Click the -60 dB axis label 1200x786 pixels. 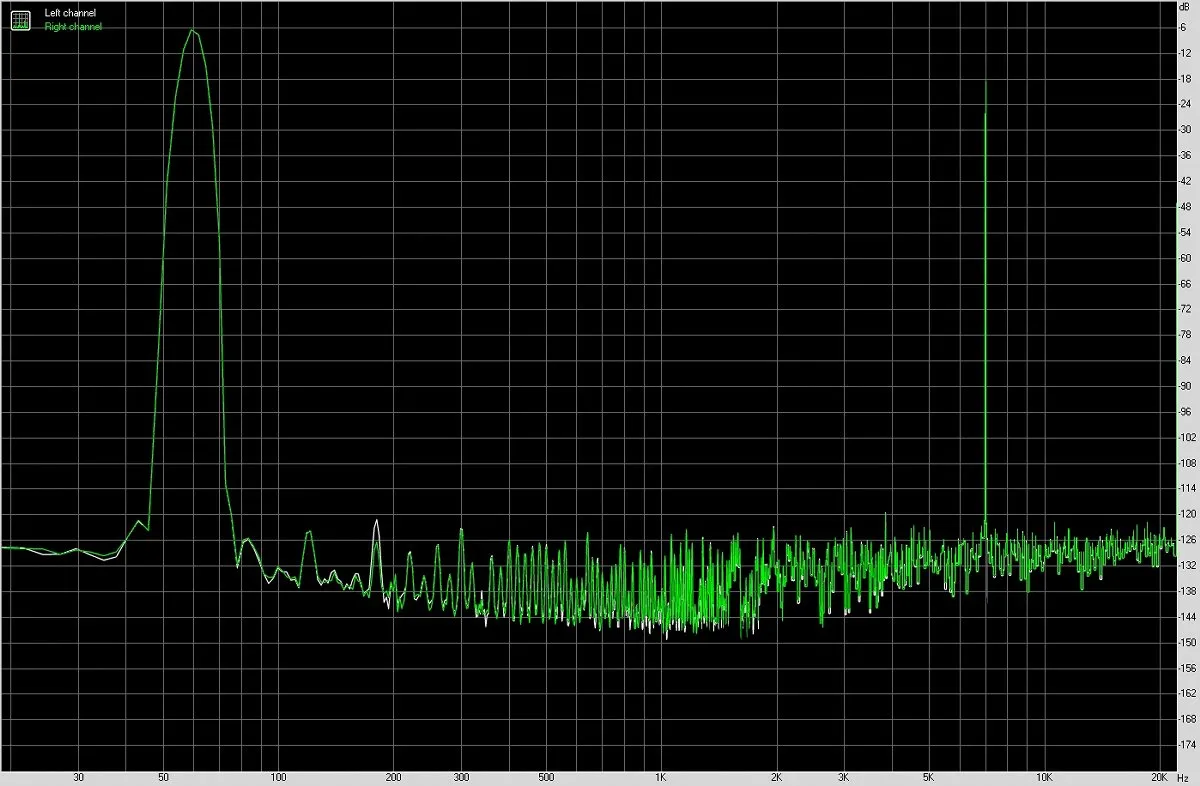(x=1186, y=258)
